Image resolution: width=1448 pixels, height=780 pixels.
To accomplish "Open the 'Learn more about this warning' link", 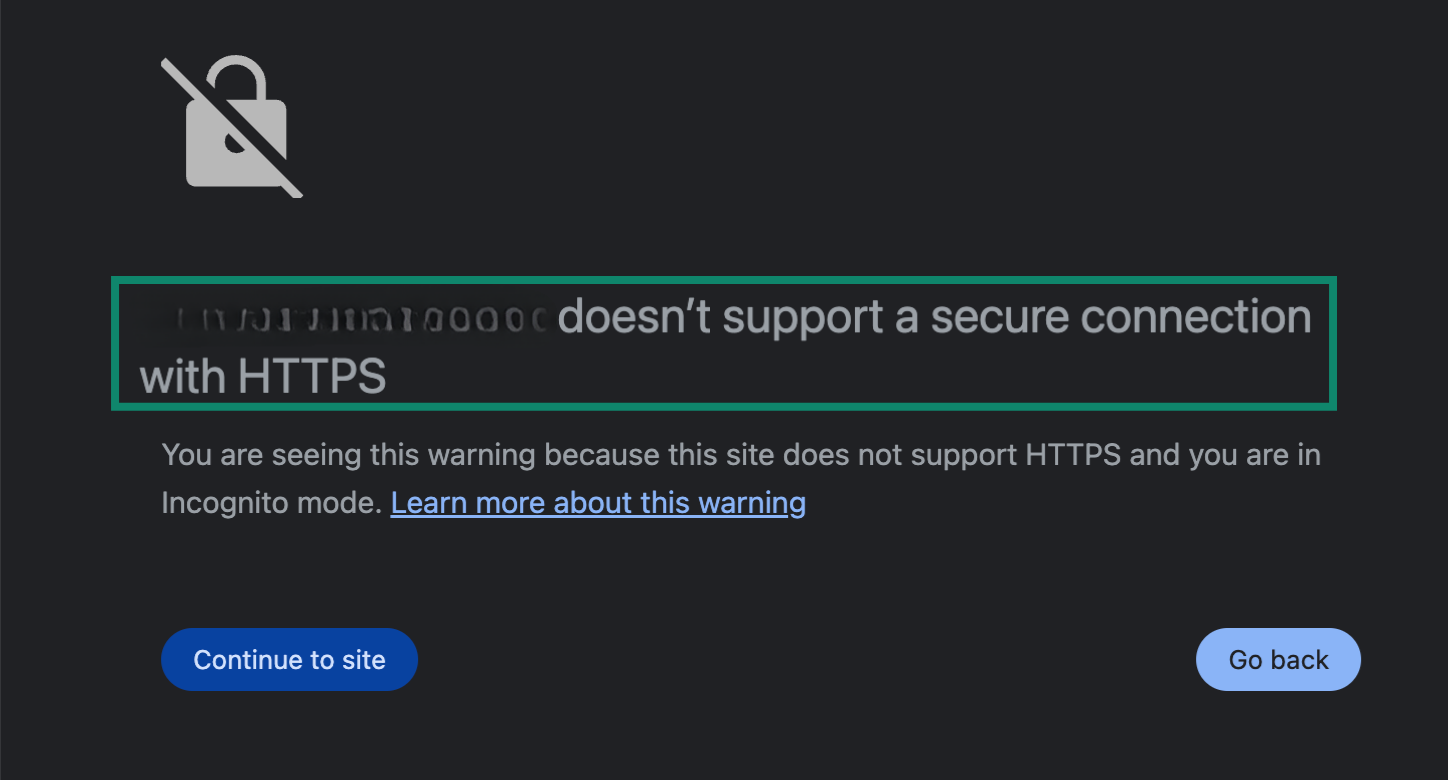I will coord(597,502).
